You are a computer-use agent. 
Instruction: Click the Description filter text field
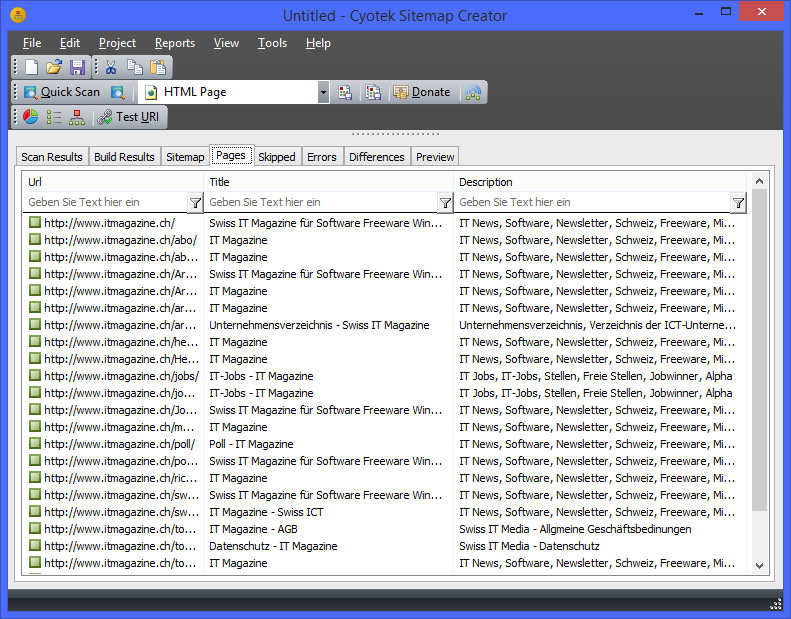[x=592, y=202]
